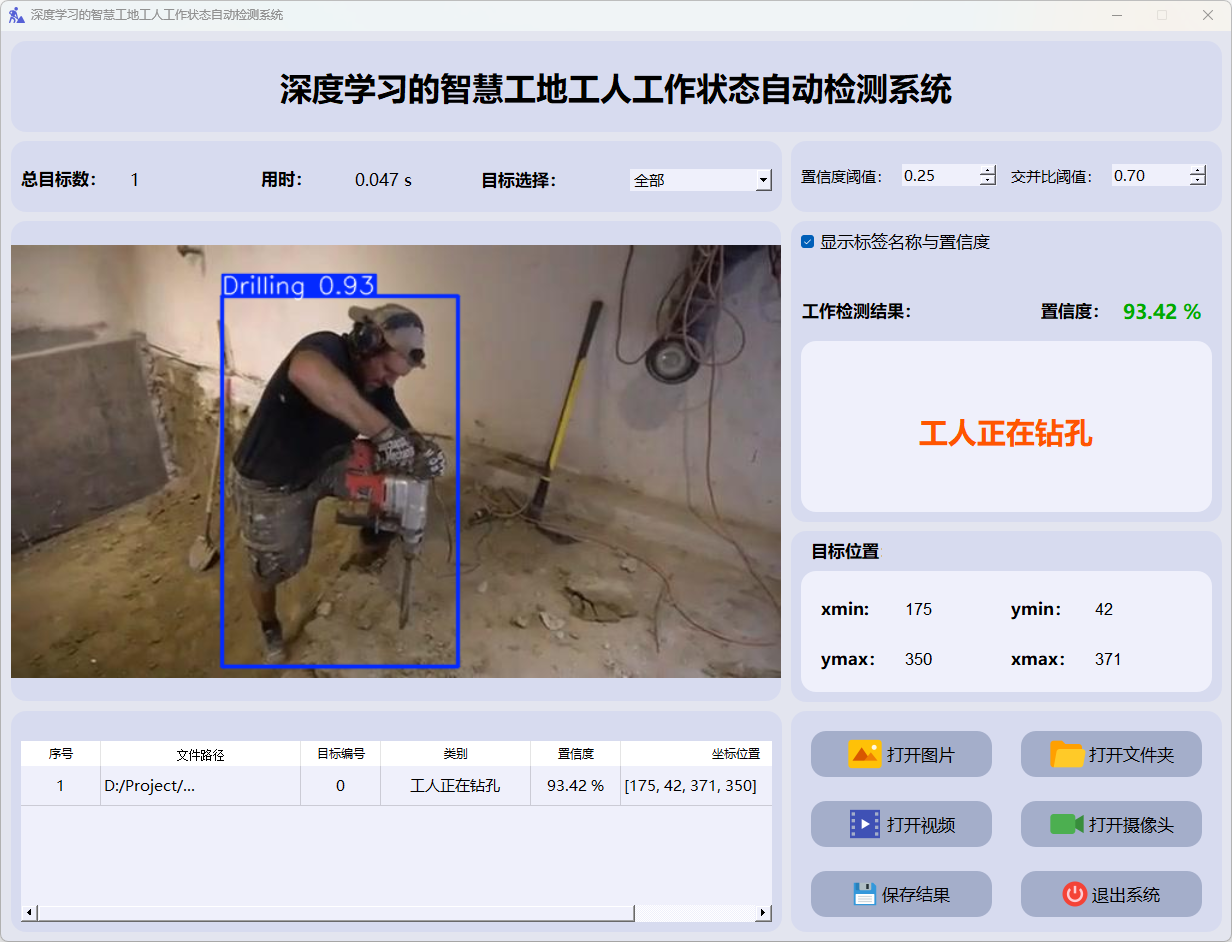
Task: Click the 目标编号 column header
Action: coord(340,754)
